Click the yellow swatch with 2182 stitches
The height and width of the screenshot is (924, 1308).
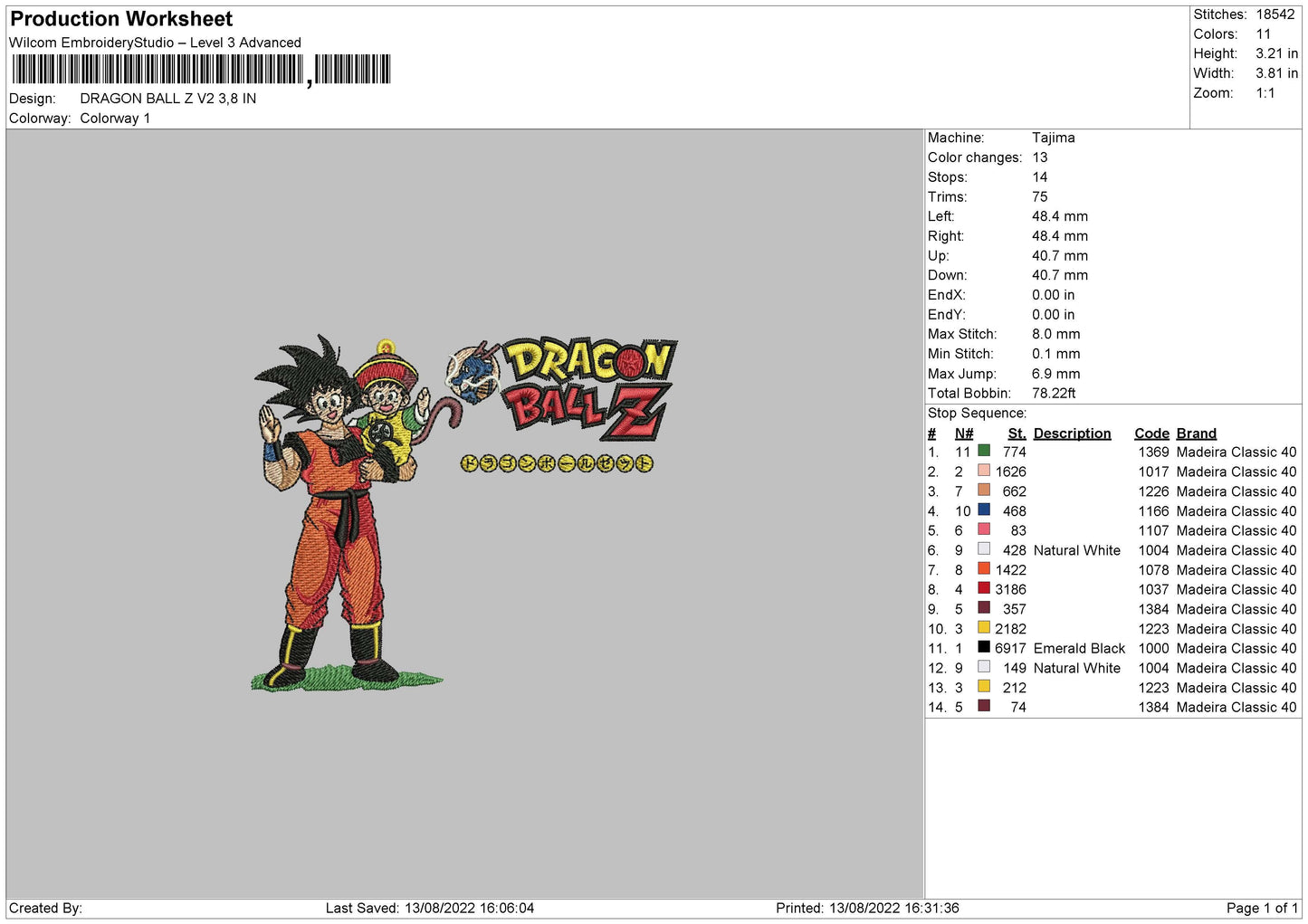click(984, 627)
